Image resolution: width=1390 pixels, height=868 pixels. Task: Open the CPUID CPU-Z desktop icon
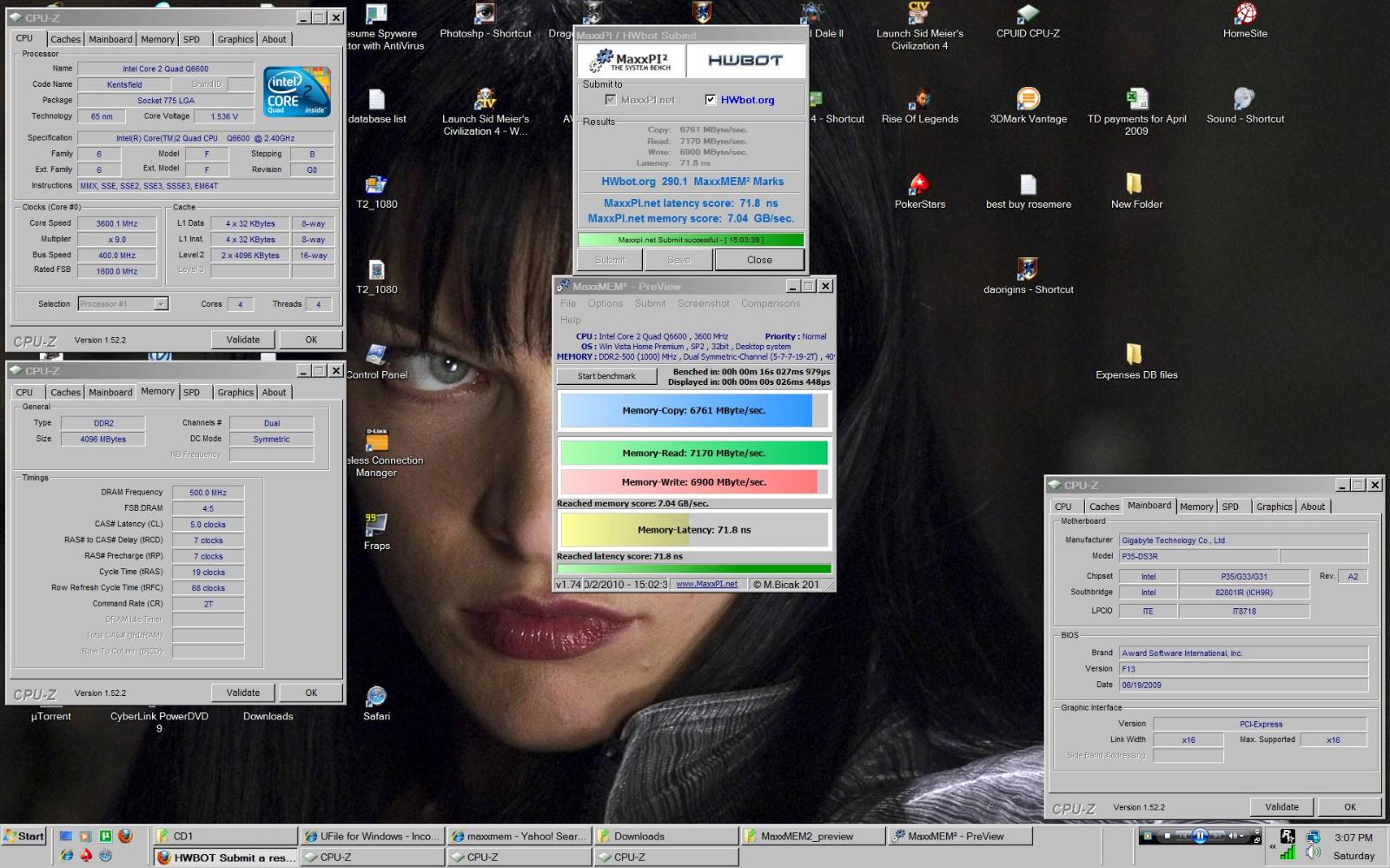click(1028, 22)
